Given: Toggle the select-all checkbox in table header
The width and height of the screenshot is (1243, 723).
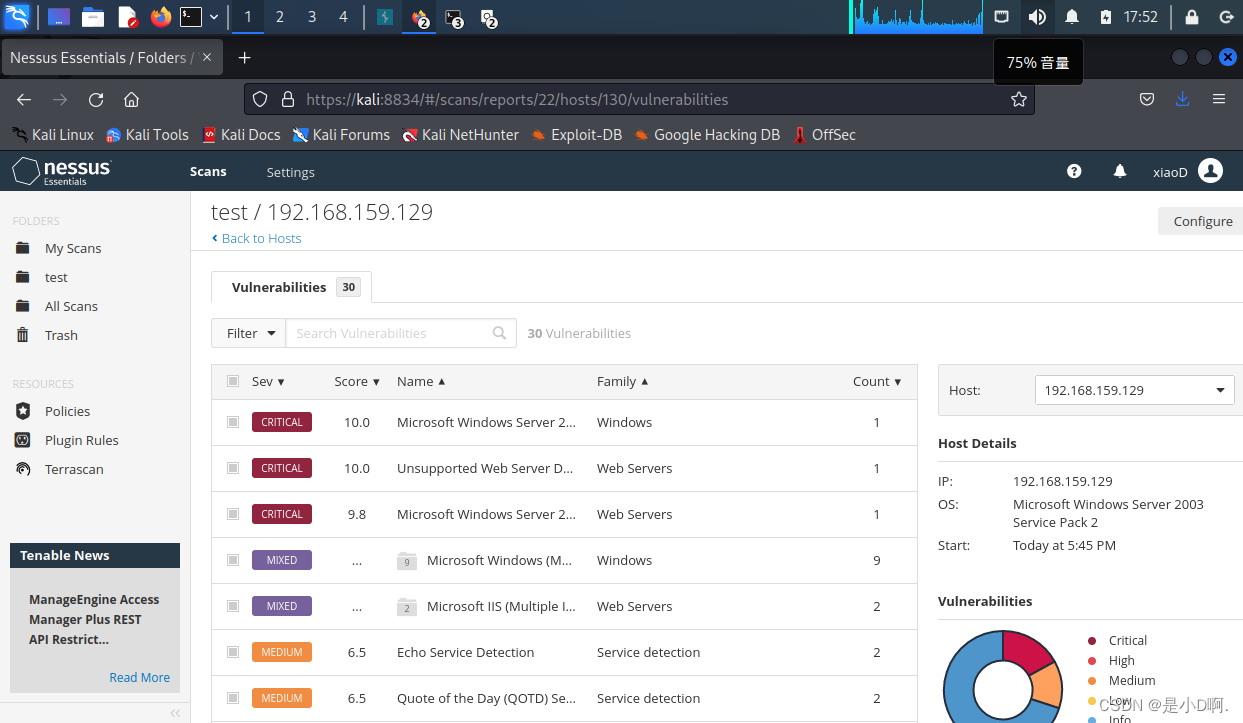Looking at the screenshot, I should pos(233,381).
